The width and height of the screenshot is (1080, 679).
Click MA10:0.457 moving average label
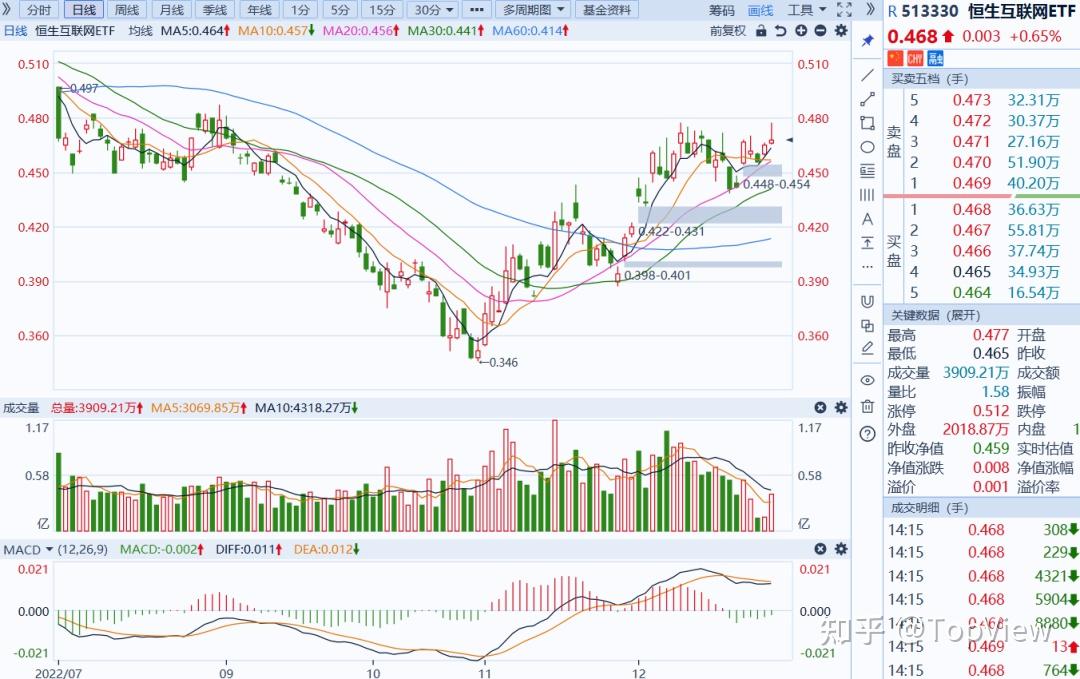(x=276, y=31)
